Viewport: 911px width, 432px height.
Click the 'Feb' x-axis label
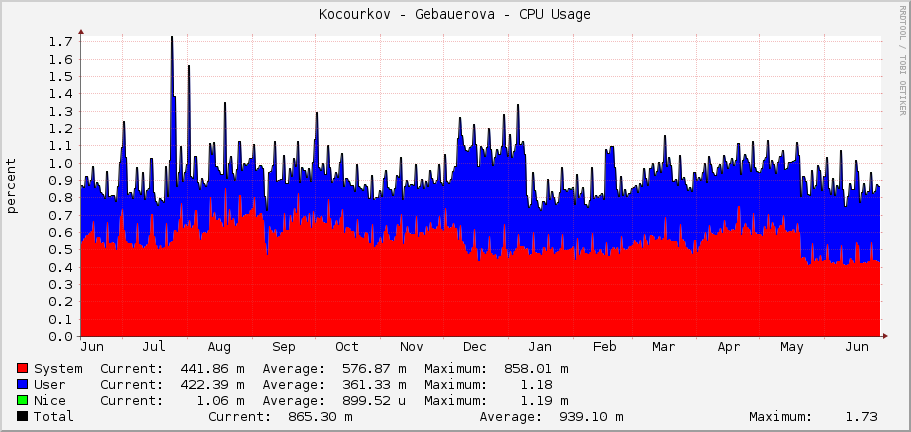click(604, 347)
